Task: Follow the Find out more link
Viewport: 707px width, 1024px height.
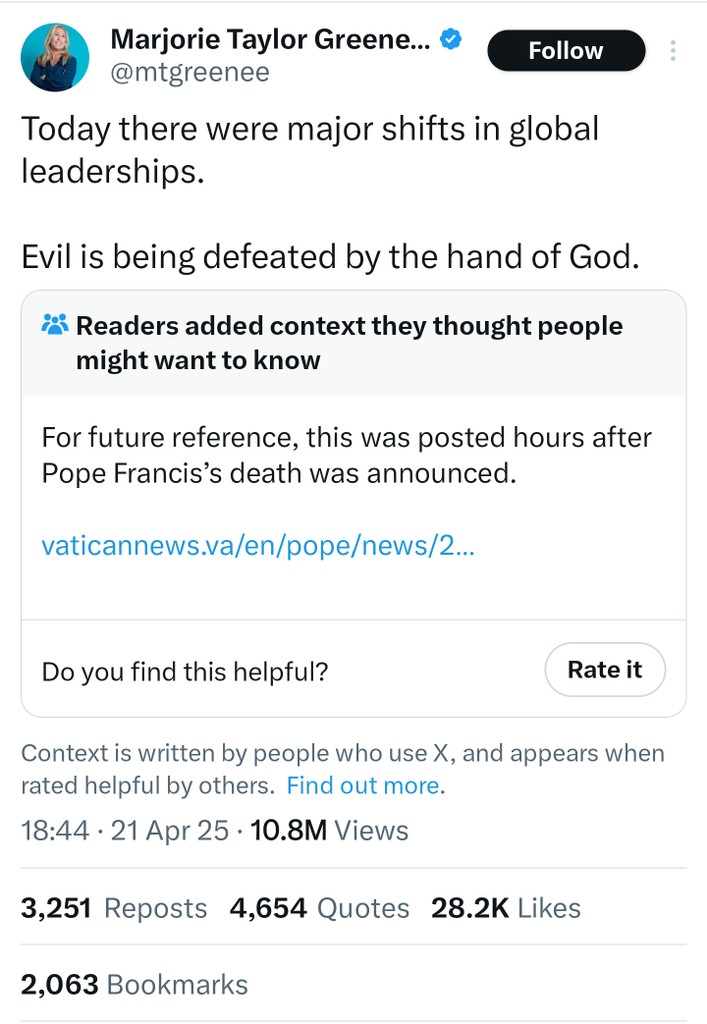Action: 364,785
